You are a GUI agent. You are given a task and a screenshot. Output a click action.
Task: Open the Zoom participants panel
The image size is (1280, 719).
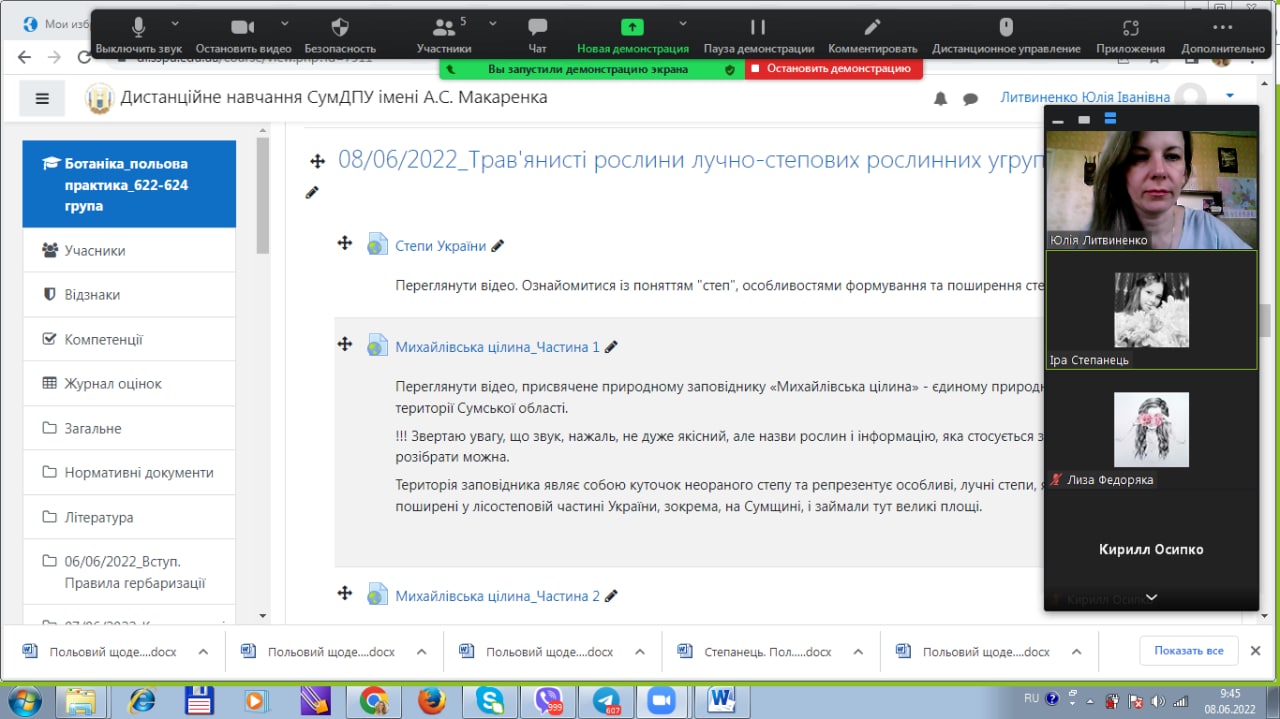tap(443, 34)
